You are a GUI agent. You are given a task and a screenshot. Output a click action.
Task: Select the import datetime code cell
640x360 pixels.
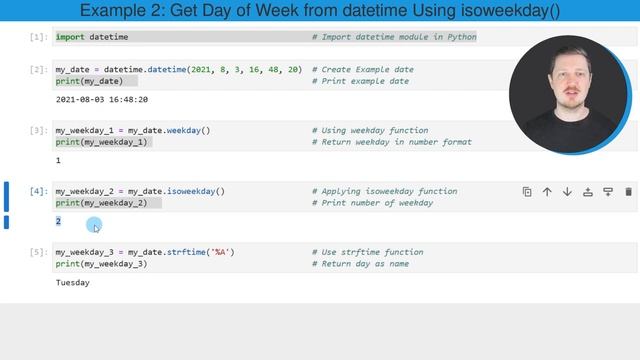click(x=344, y=37)
